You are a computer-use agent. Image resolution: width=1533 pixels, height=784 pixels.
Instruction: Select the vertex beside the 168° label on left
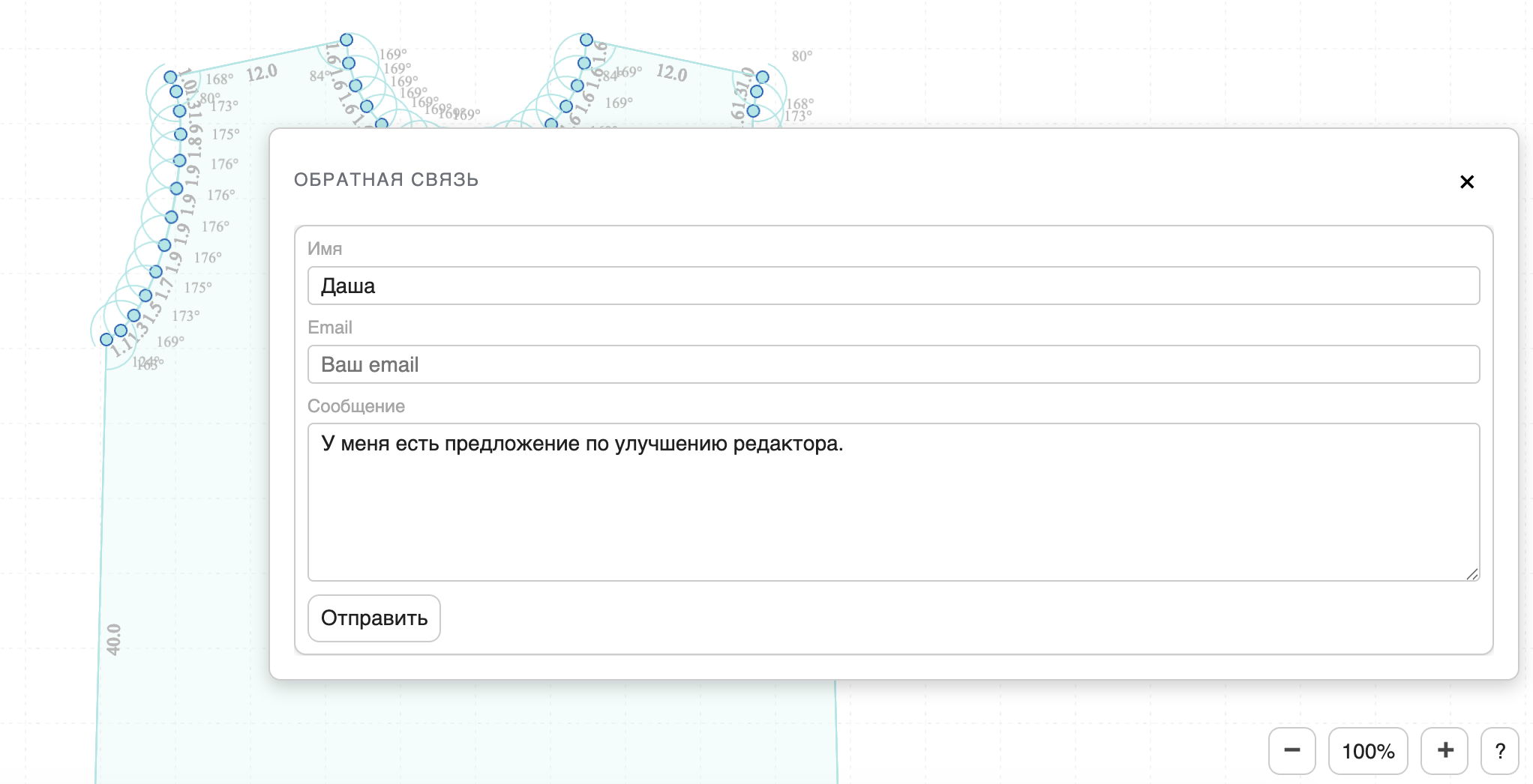[171, 77]
